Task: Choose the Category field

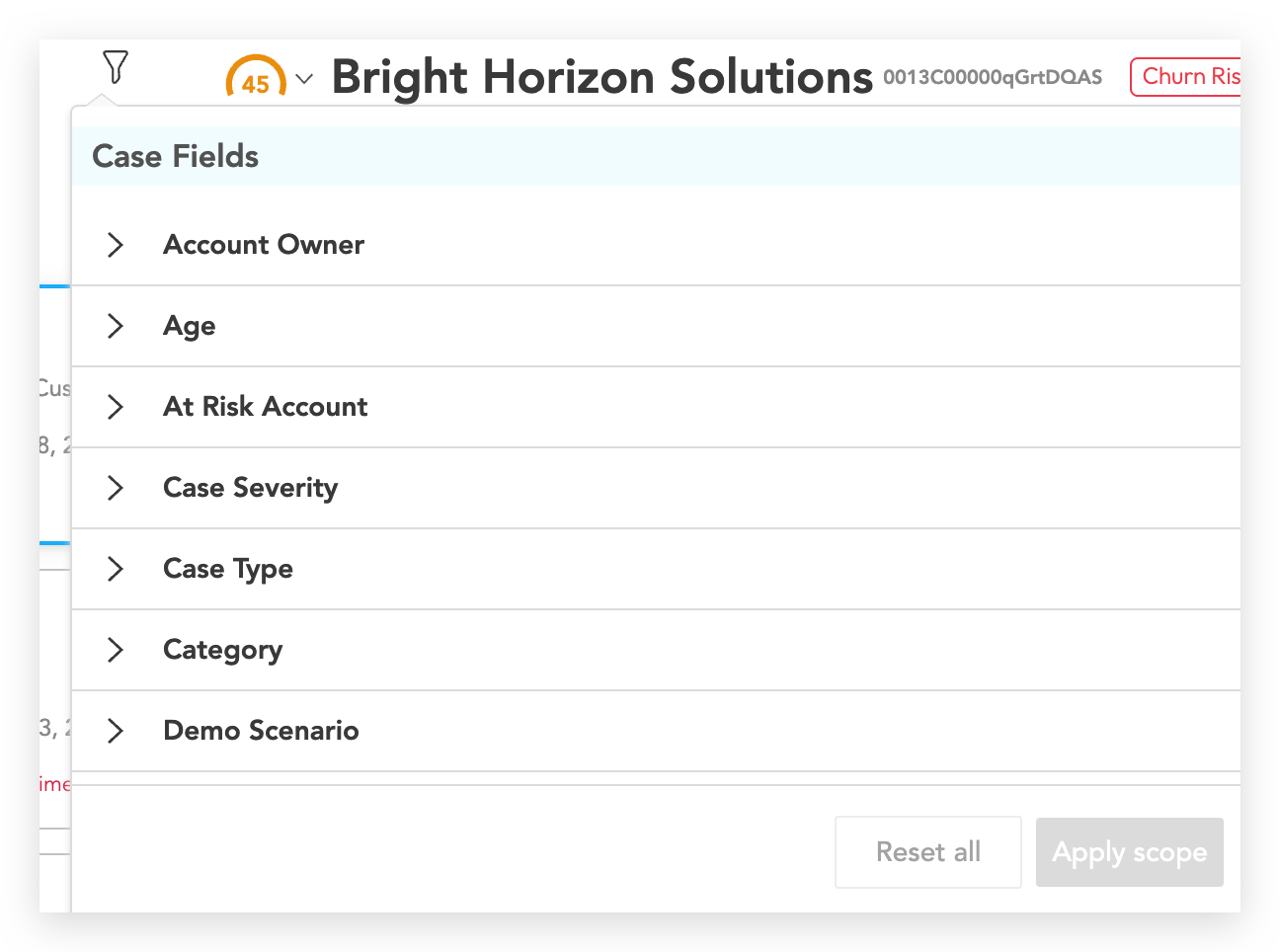Action: (223, 650)
